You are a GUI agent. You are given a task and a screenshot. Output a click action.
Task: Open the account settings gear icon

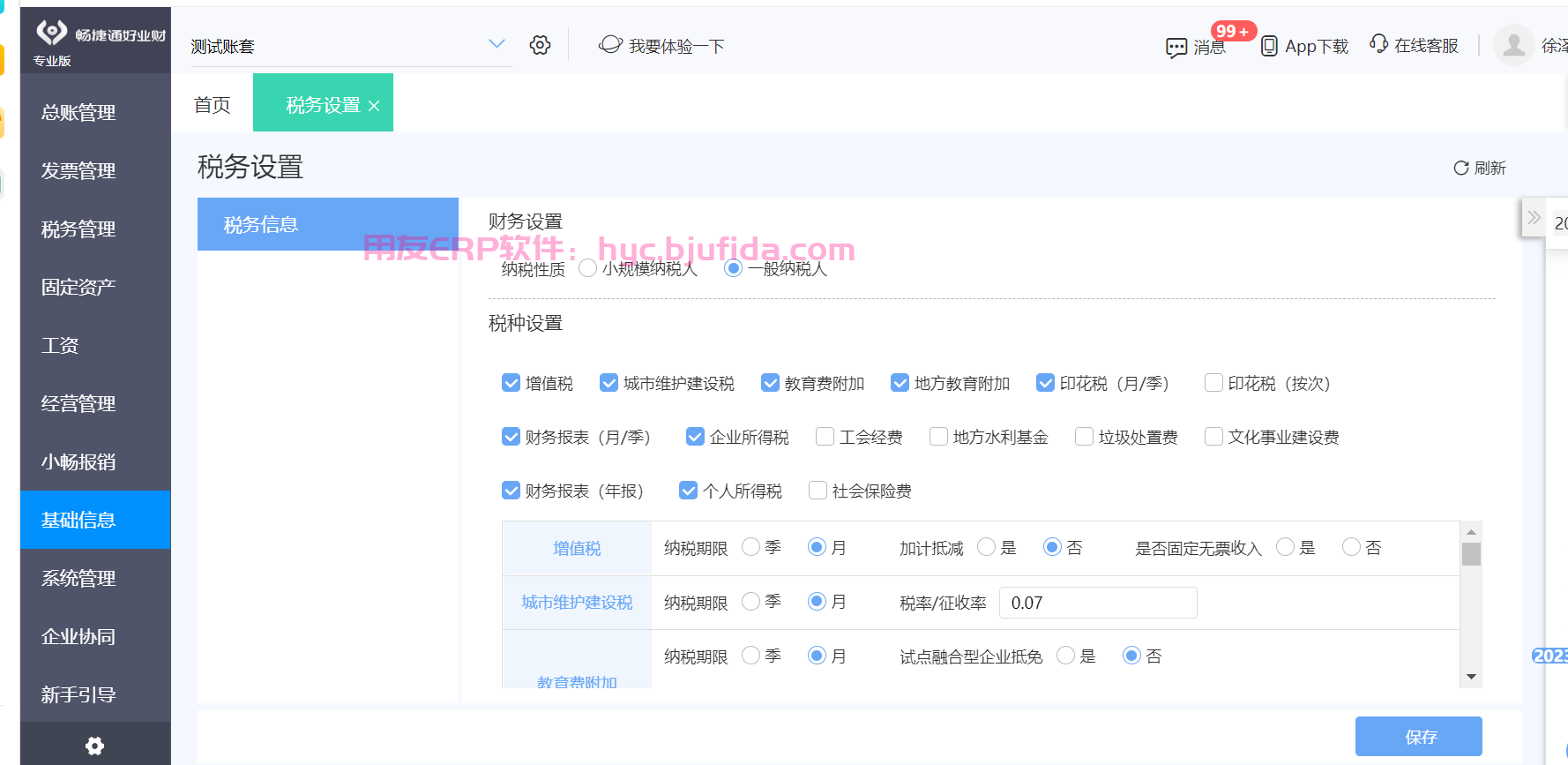(x=540, y=45)
